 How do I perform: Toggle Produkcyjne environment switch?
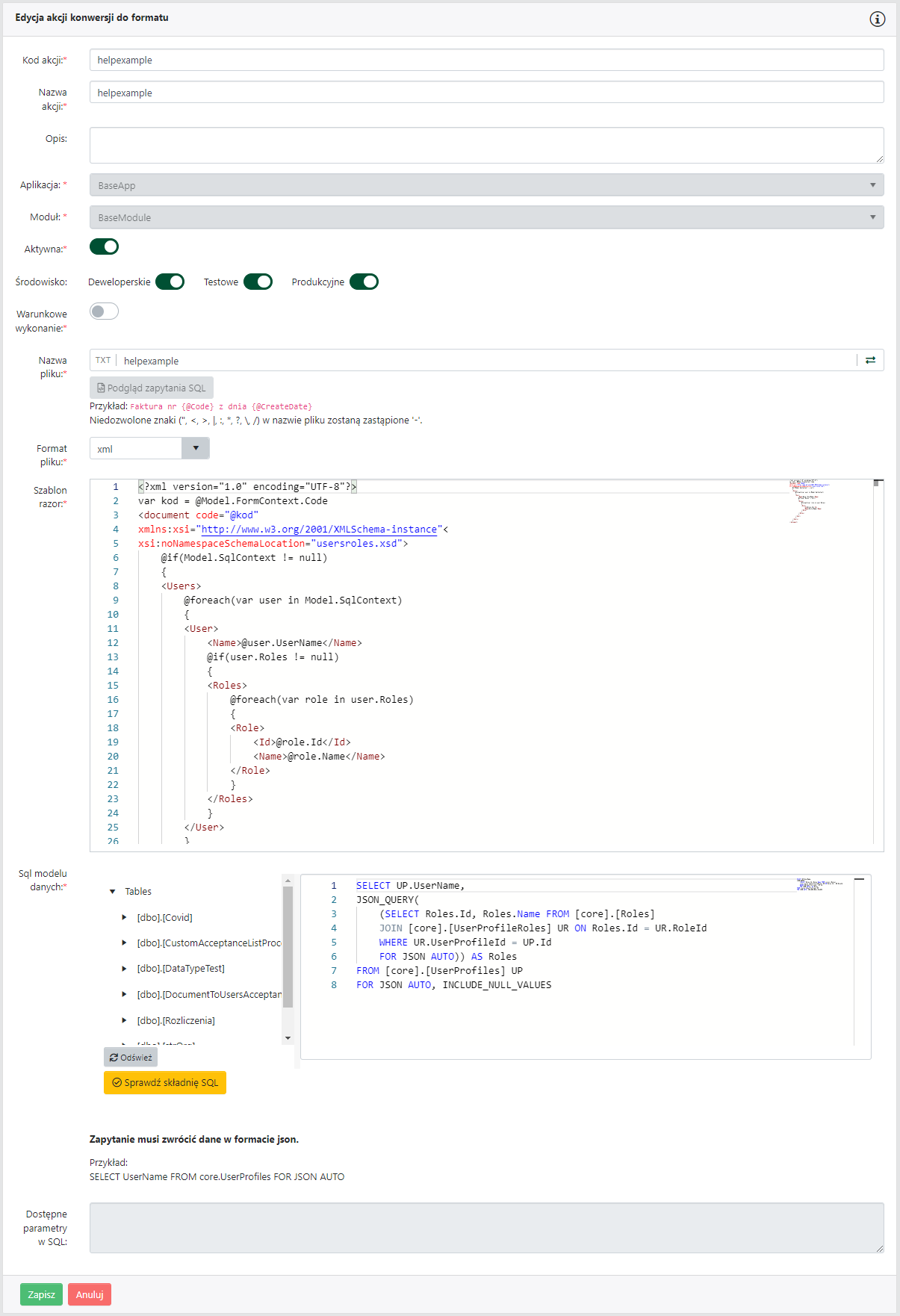point(364,282)
